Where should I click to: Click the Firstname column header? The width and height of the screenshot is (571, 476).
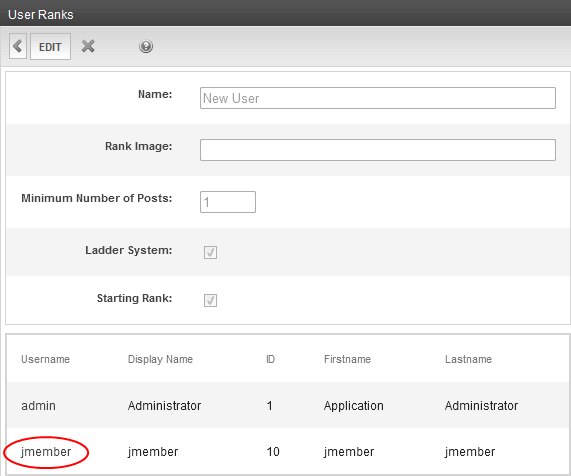coord(347,359)
